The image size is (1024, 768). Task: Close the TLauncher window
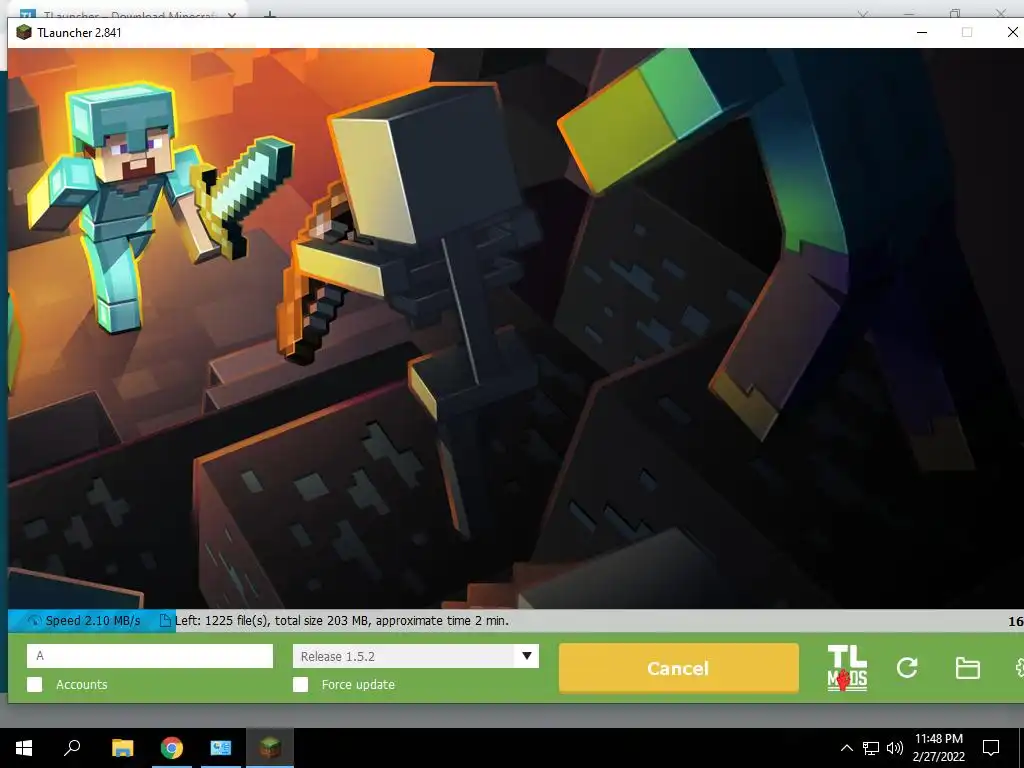coord(1012,32)
